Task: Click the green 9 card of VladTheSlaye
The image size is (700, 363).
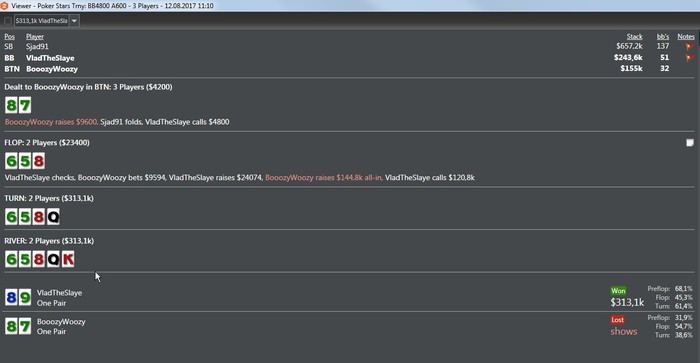Action: coord(25,297)
